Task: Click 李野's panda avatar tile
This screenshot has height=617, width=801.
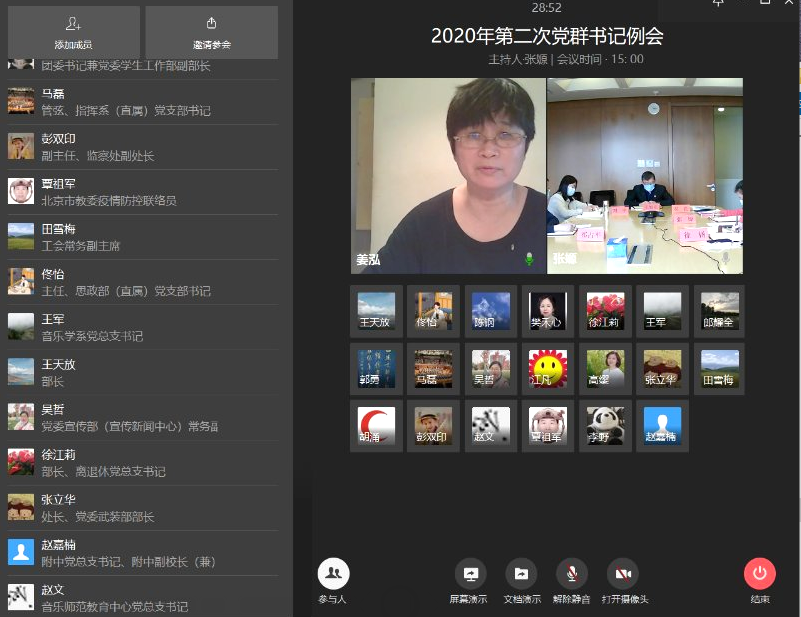Action: tap(605, 426)
